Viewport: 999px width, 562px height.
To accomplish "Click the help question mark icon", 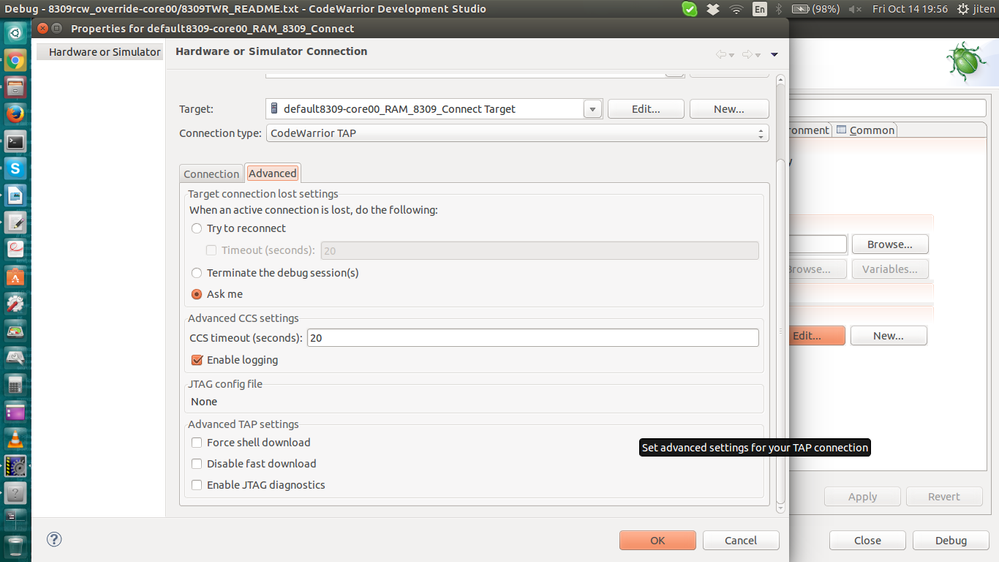I will tap(54, 540).
